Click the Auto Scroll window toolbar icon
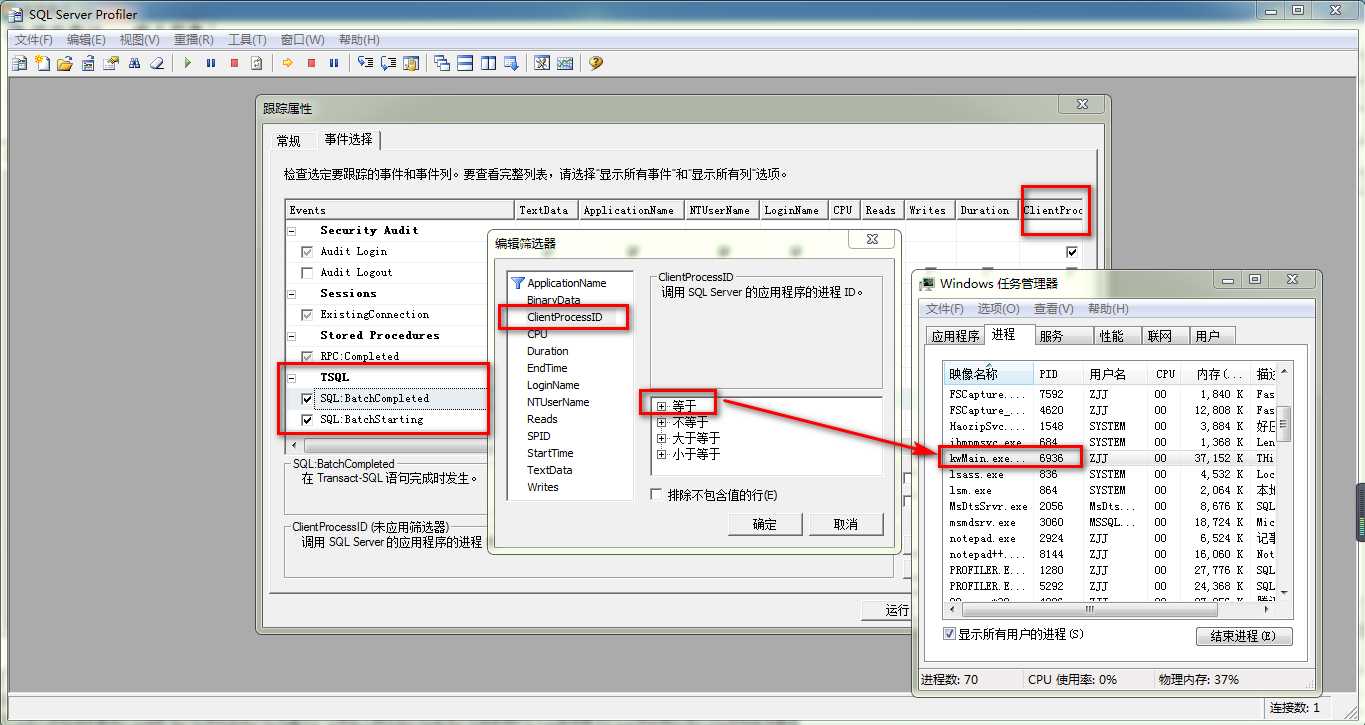The width and height of the screenshot is (1365, 725). pos(511,63)
